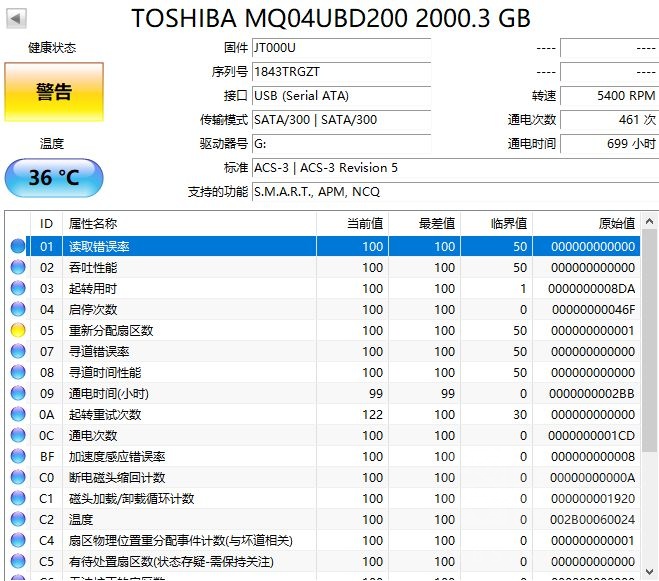This screenshot has width=659, height=581.
Task: Click the blue status icon for 通电时间(小时)
Action: [x=18, y=393]
